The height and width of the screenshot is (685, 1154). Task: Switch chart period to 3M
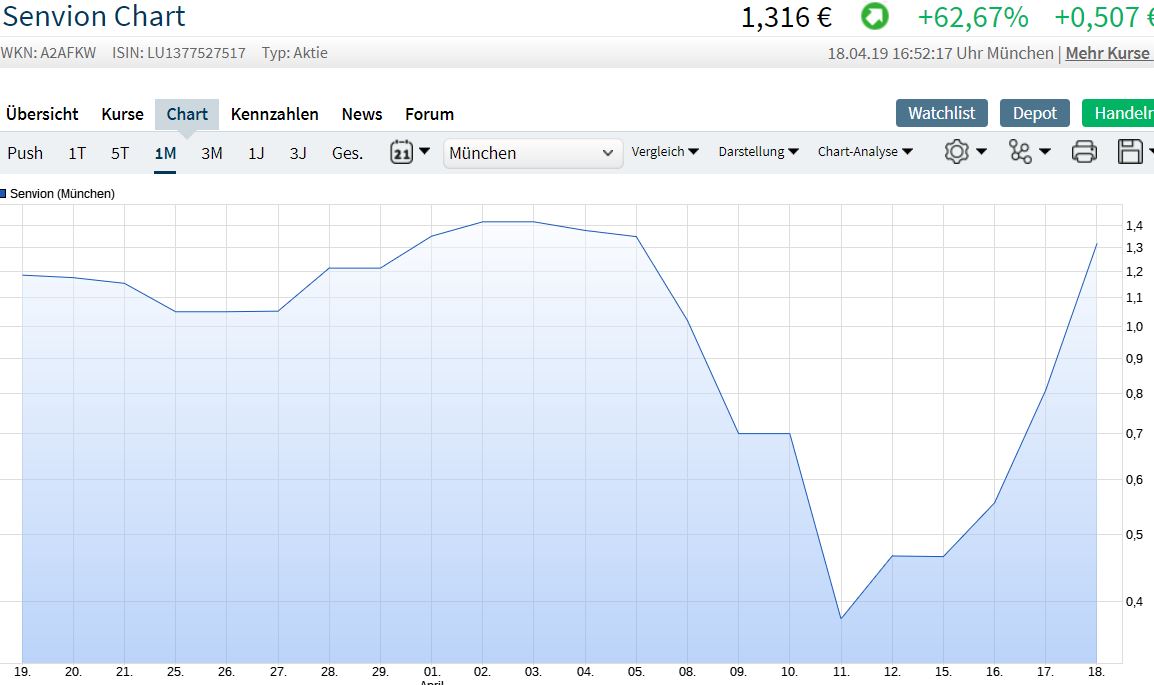pyautogui.click(x=211, y=153)
